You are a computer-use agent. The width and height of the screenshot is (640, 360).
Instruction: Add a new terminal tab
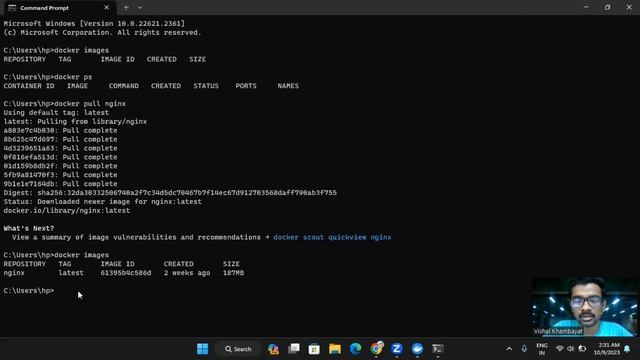[126, 8]
